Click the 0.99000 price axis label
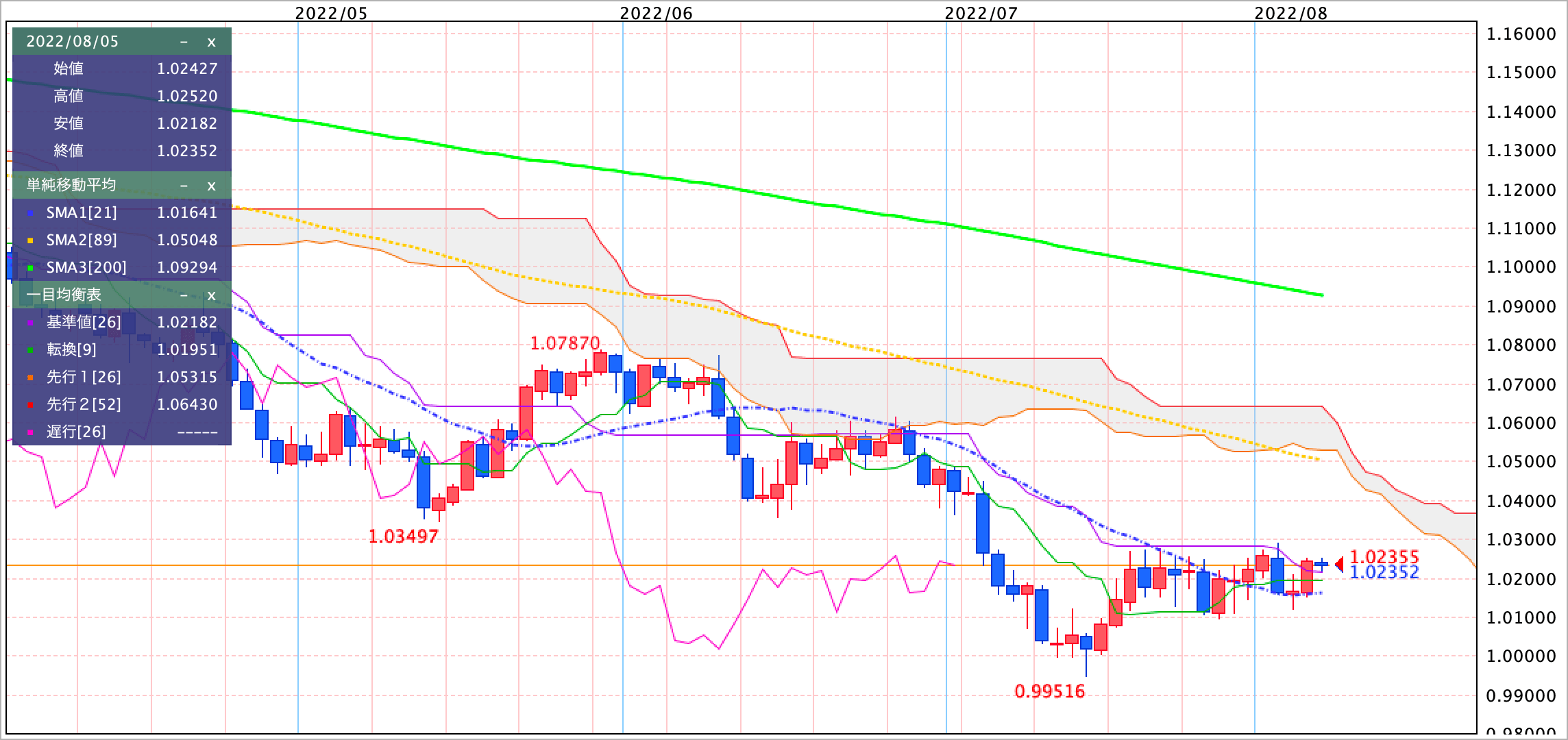 [1521, 696]
